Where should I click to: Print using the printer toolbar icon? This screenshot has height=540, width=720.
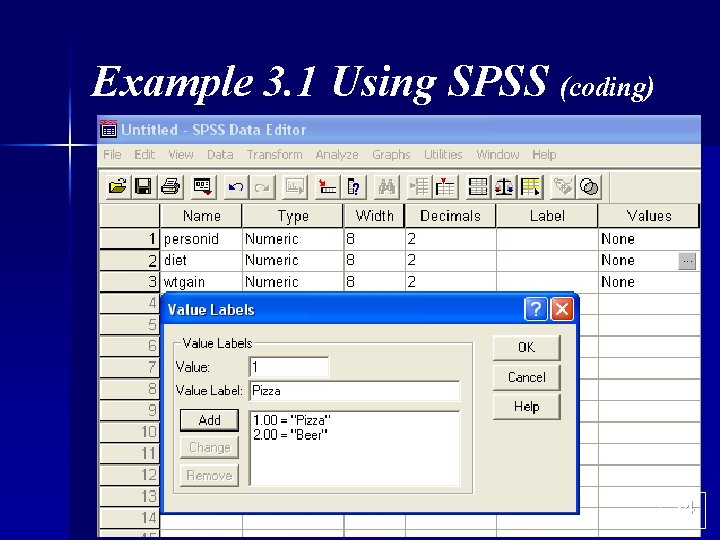(171, 187)
